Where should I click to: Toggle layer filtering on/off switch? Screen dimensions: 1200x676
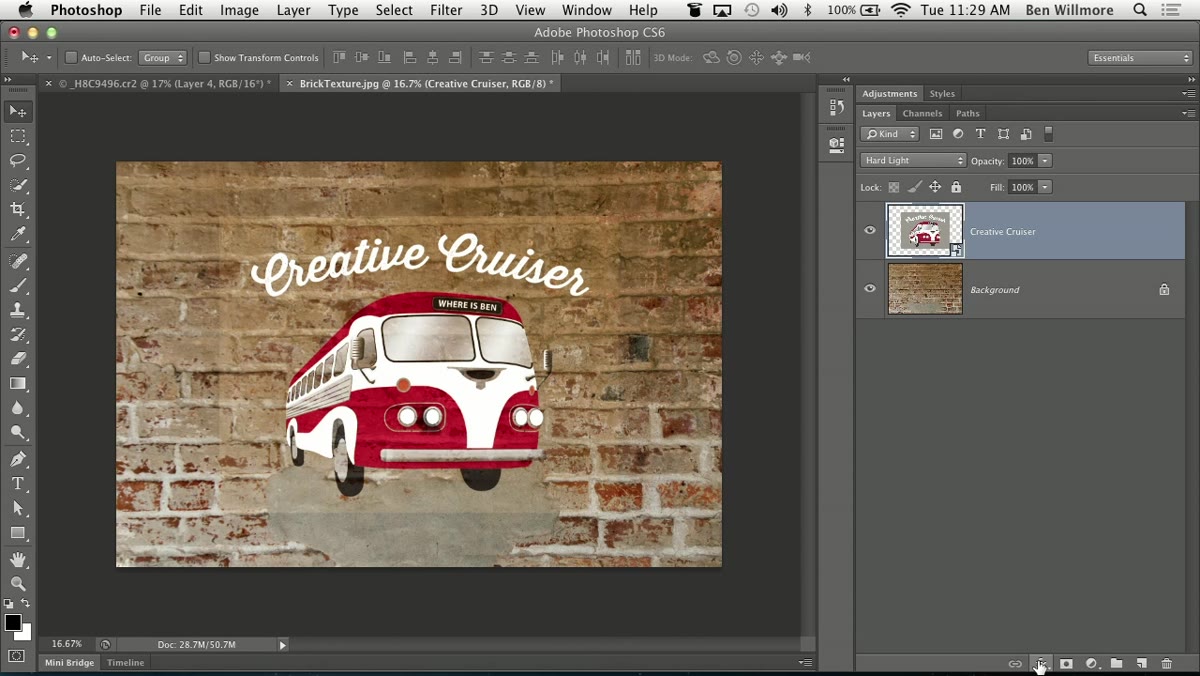tap(1048, 134)
